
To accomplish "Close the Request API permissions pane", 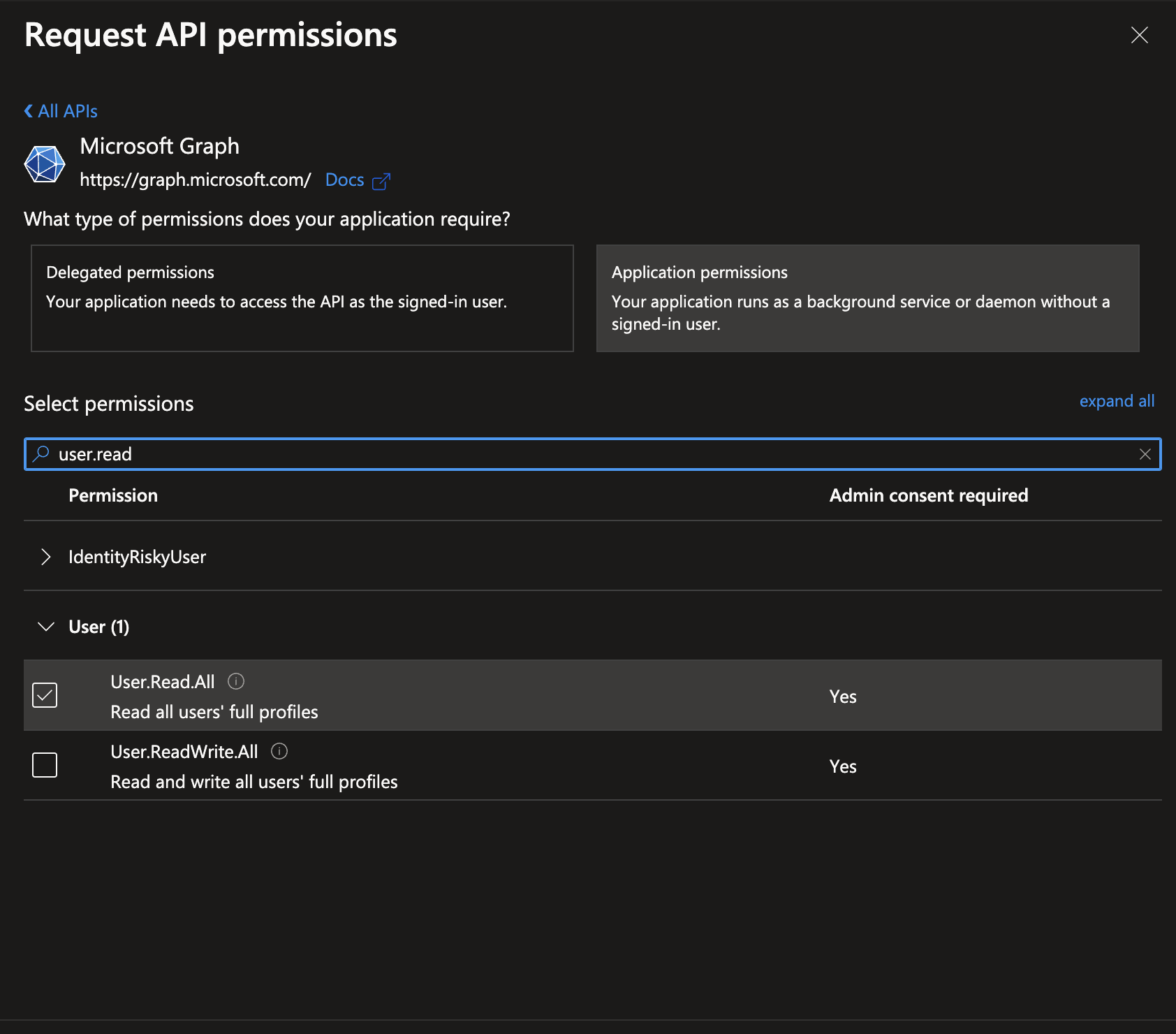I will point(1139,34).
